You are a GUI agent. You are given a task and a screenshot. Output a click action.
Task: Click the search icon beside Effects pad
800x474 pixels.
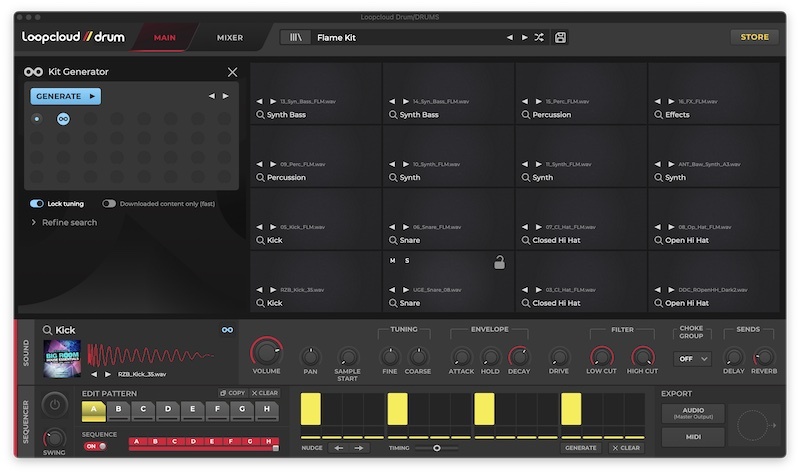click(658, 115)
